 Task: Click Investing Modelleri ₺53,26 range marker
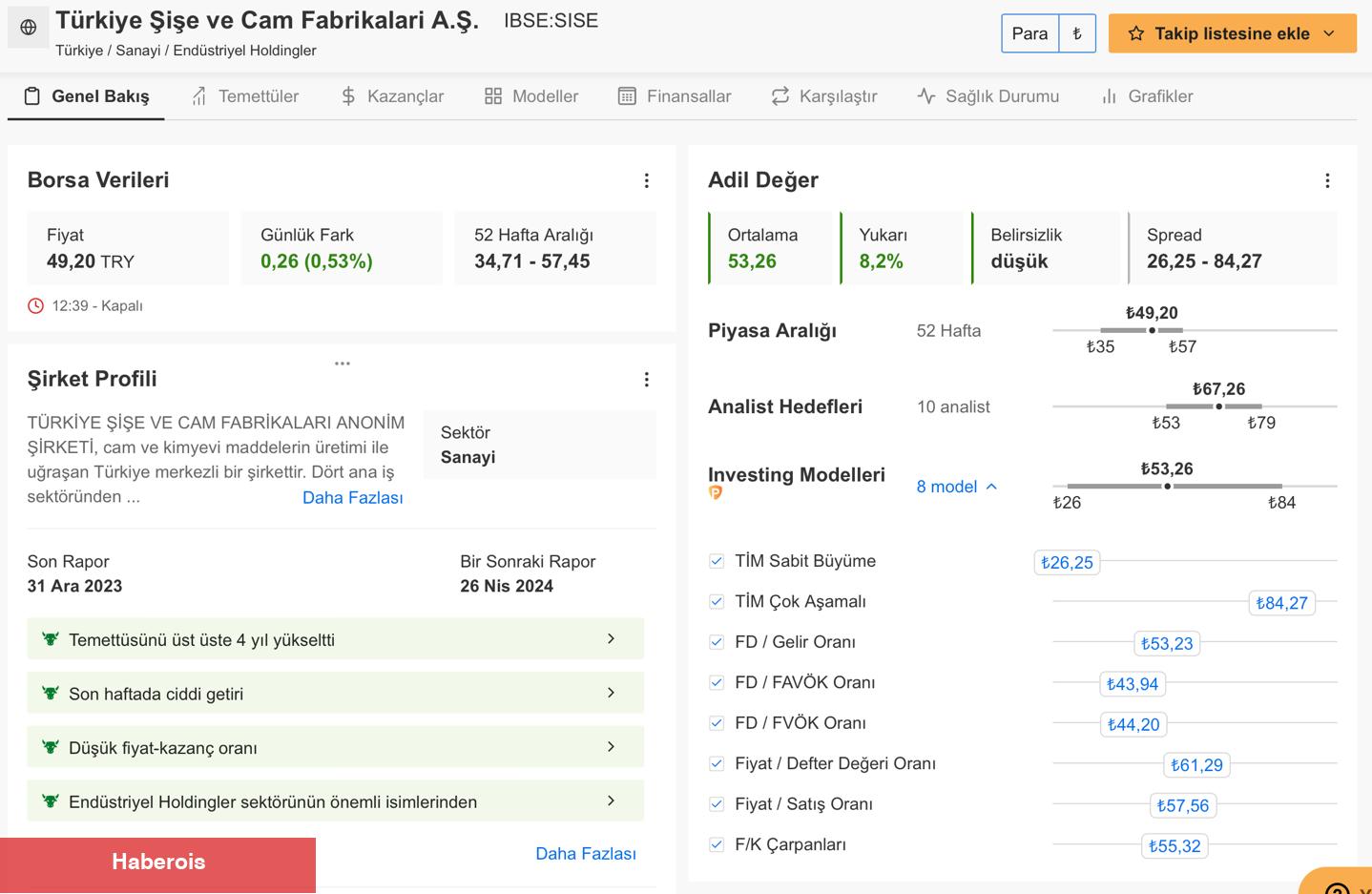click(1167, 487)
